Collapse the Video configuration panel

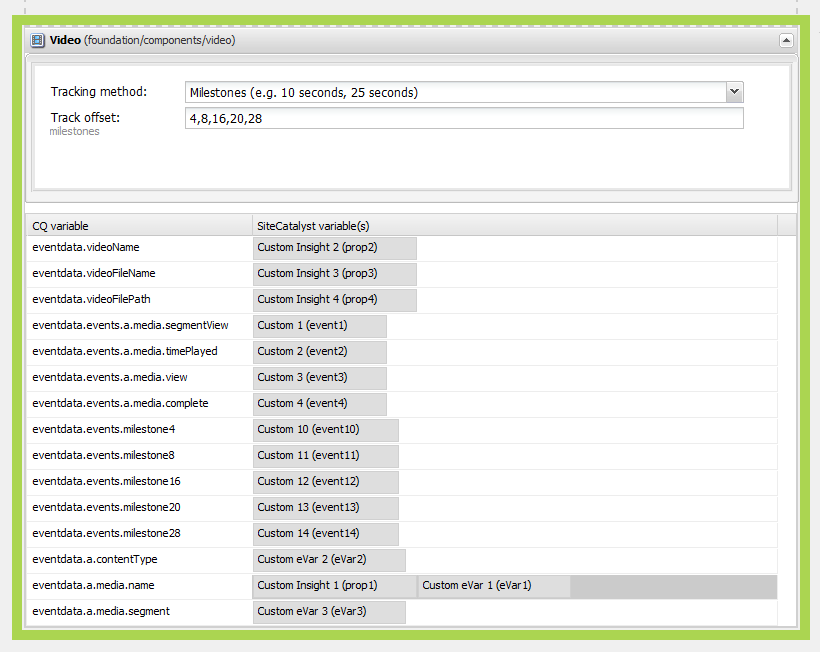click(x=786, y=40)
